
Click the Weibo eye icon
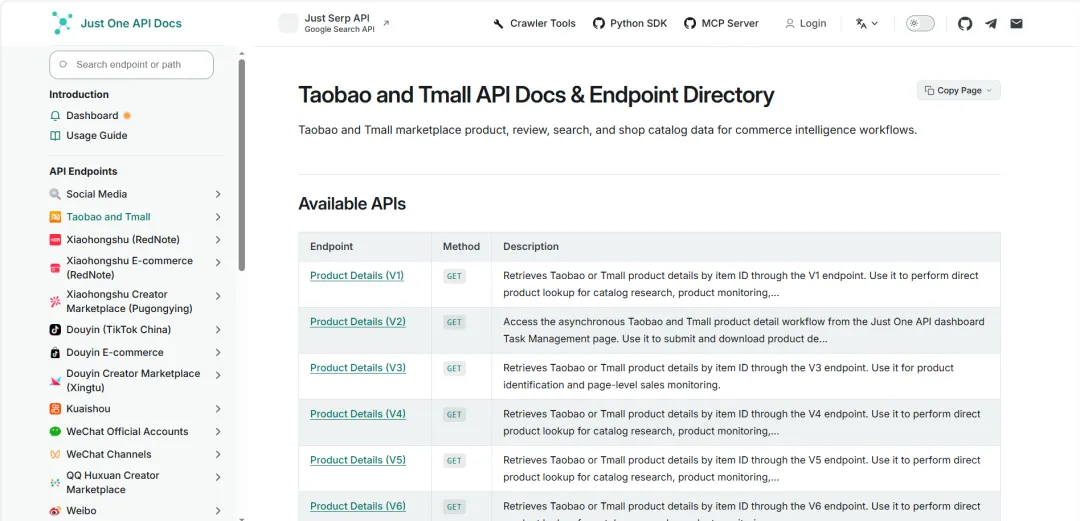click(x=55, y=511)
